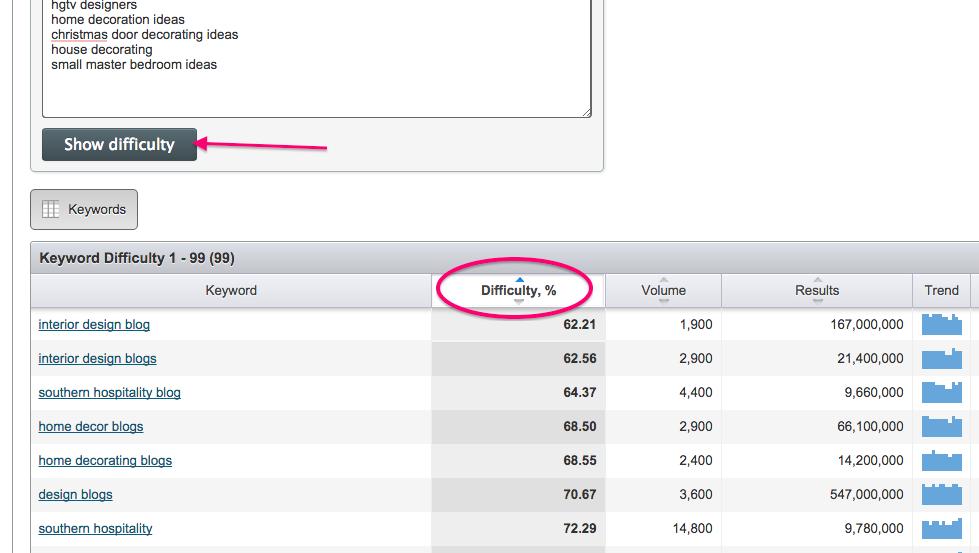Click the textarea resize handle corner

[586, 112]
